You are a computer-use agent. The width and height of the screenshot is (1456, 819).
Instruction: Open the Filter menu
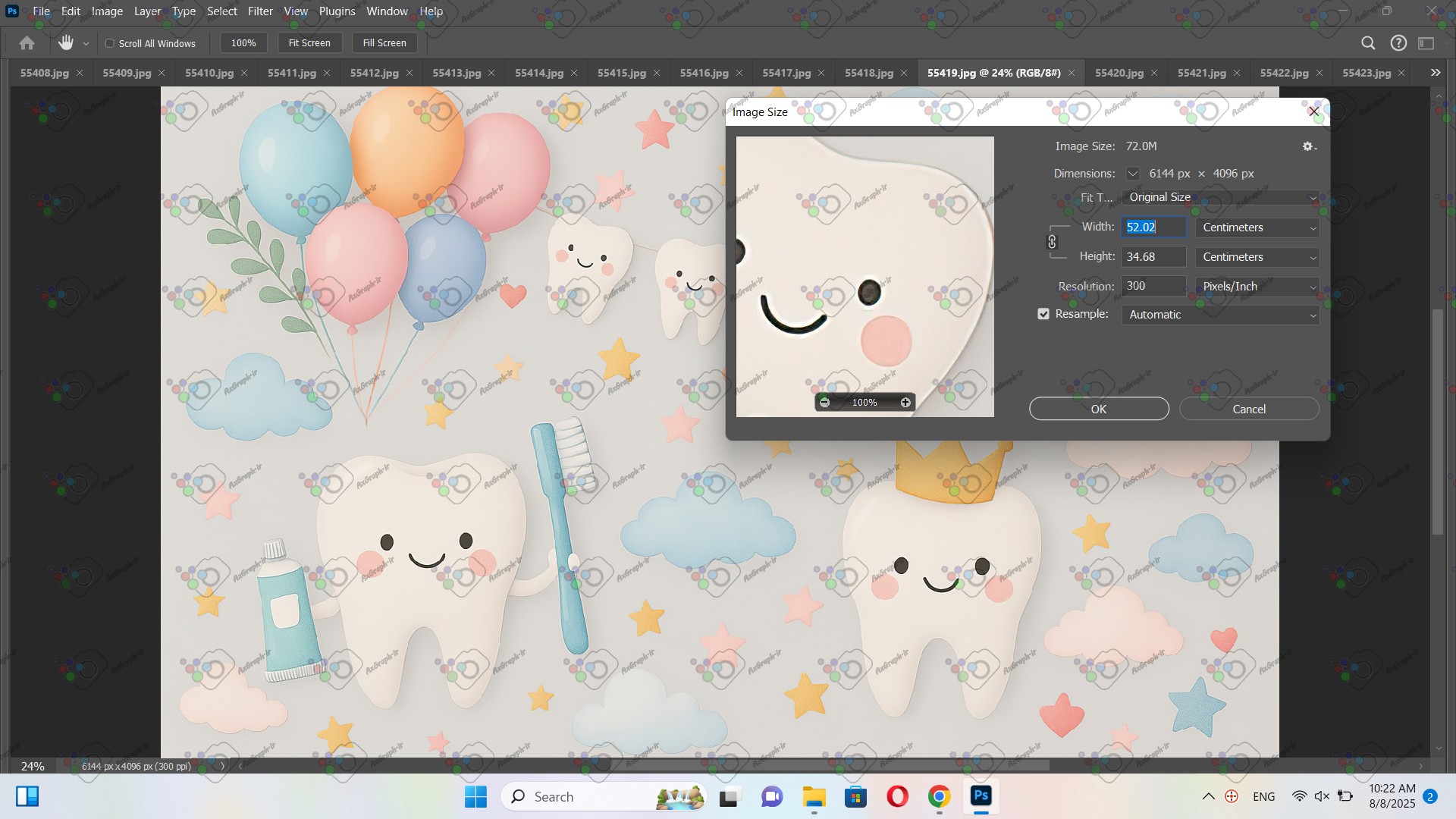point(260,11)
